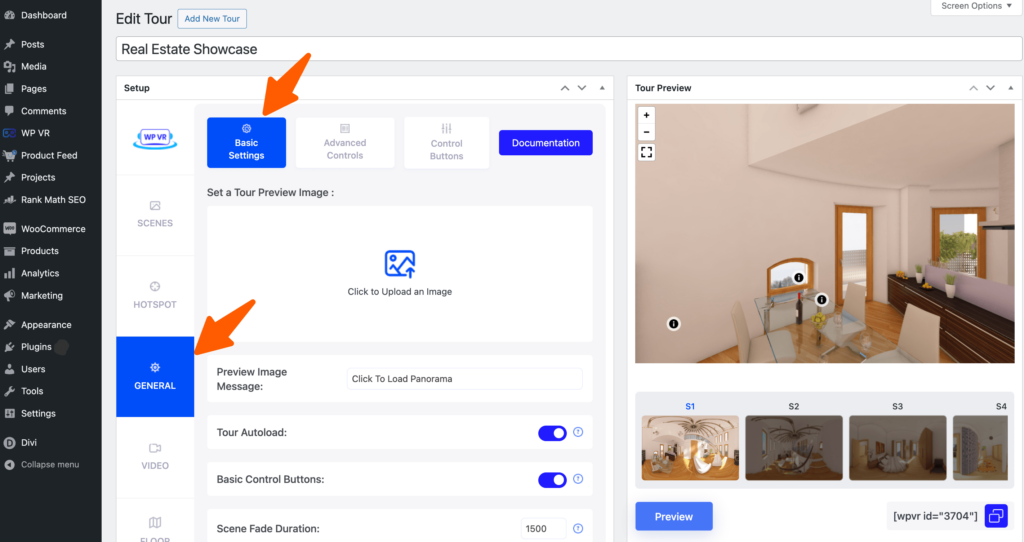Click the Users person icon
Viewport: 1024px width, 542px height.
tap(9, 369)
